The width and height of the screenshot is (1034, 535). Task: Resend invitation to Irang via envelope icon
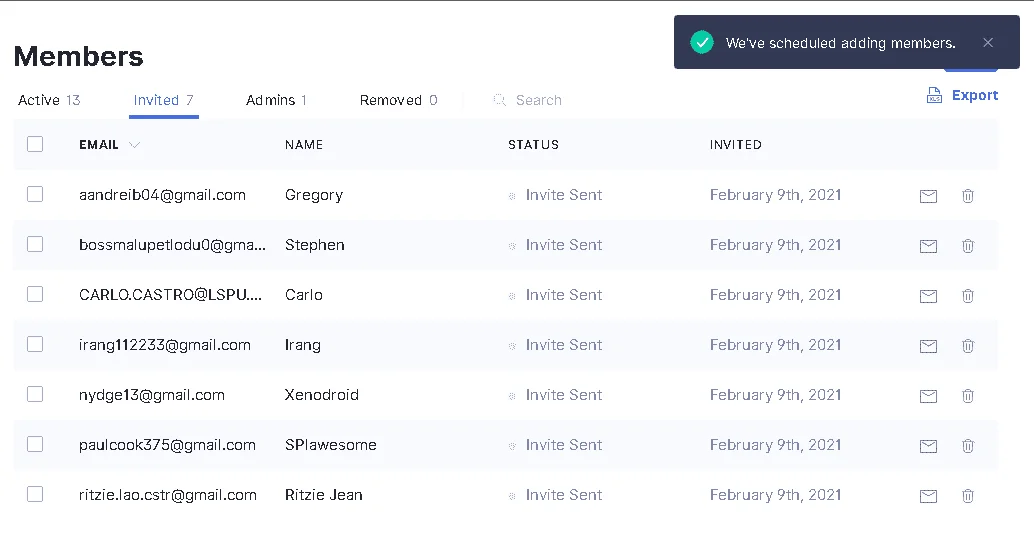928,346
